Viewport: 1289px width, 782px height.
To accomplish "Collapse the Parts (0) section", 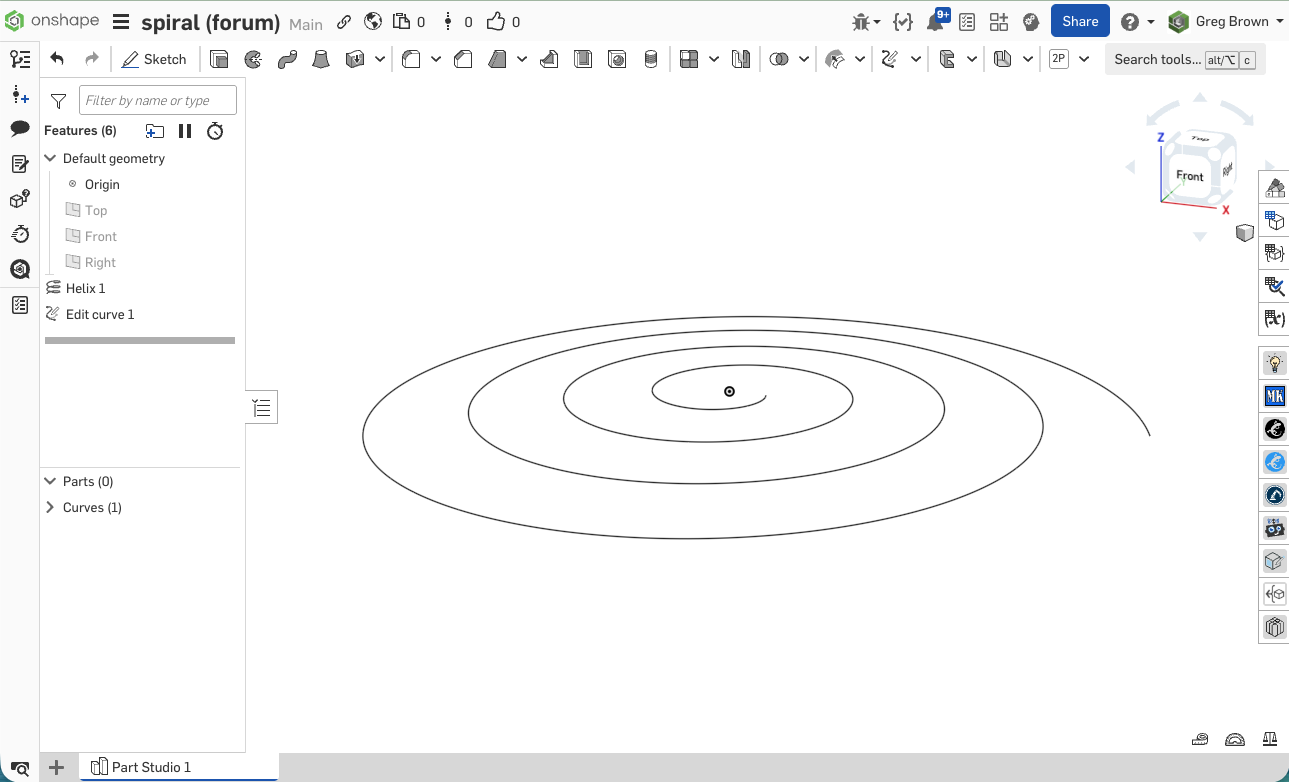I will coord(50,481).
